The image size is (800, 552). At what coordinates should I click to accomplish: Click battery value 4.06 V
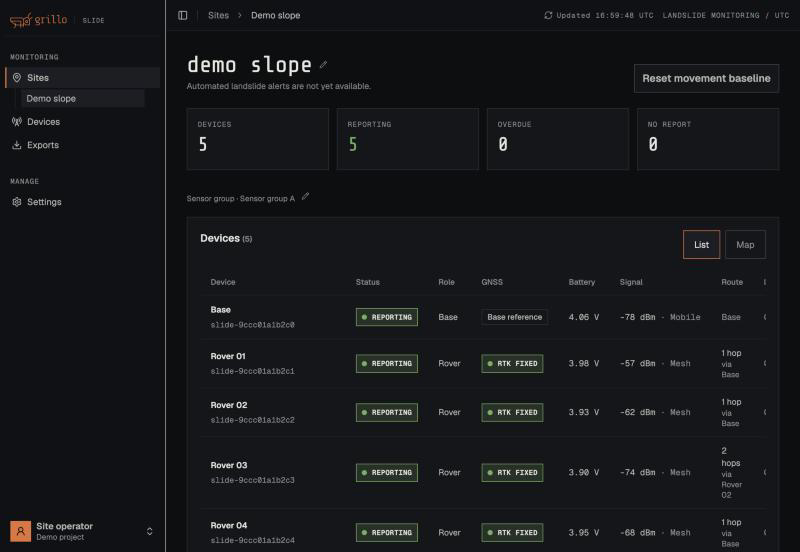584,317
